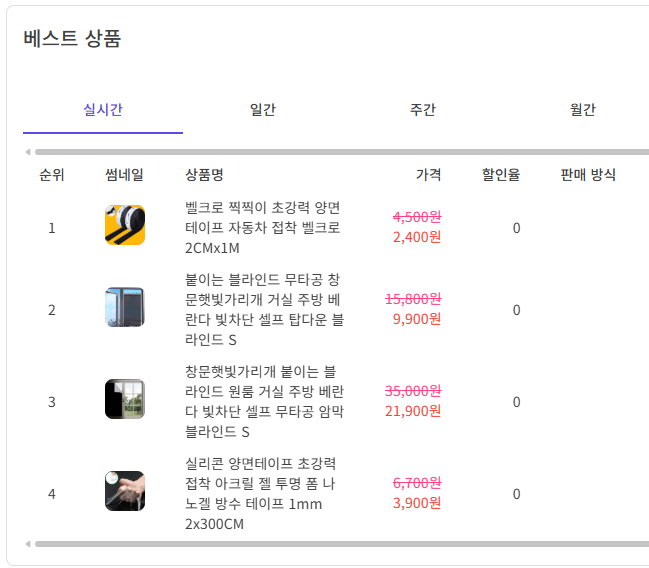The width and height of the screenshot is (649, 568).
Task: Click the 판매 방식 column header
Action: click(x=588, y=174)
